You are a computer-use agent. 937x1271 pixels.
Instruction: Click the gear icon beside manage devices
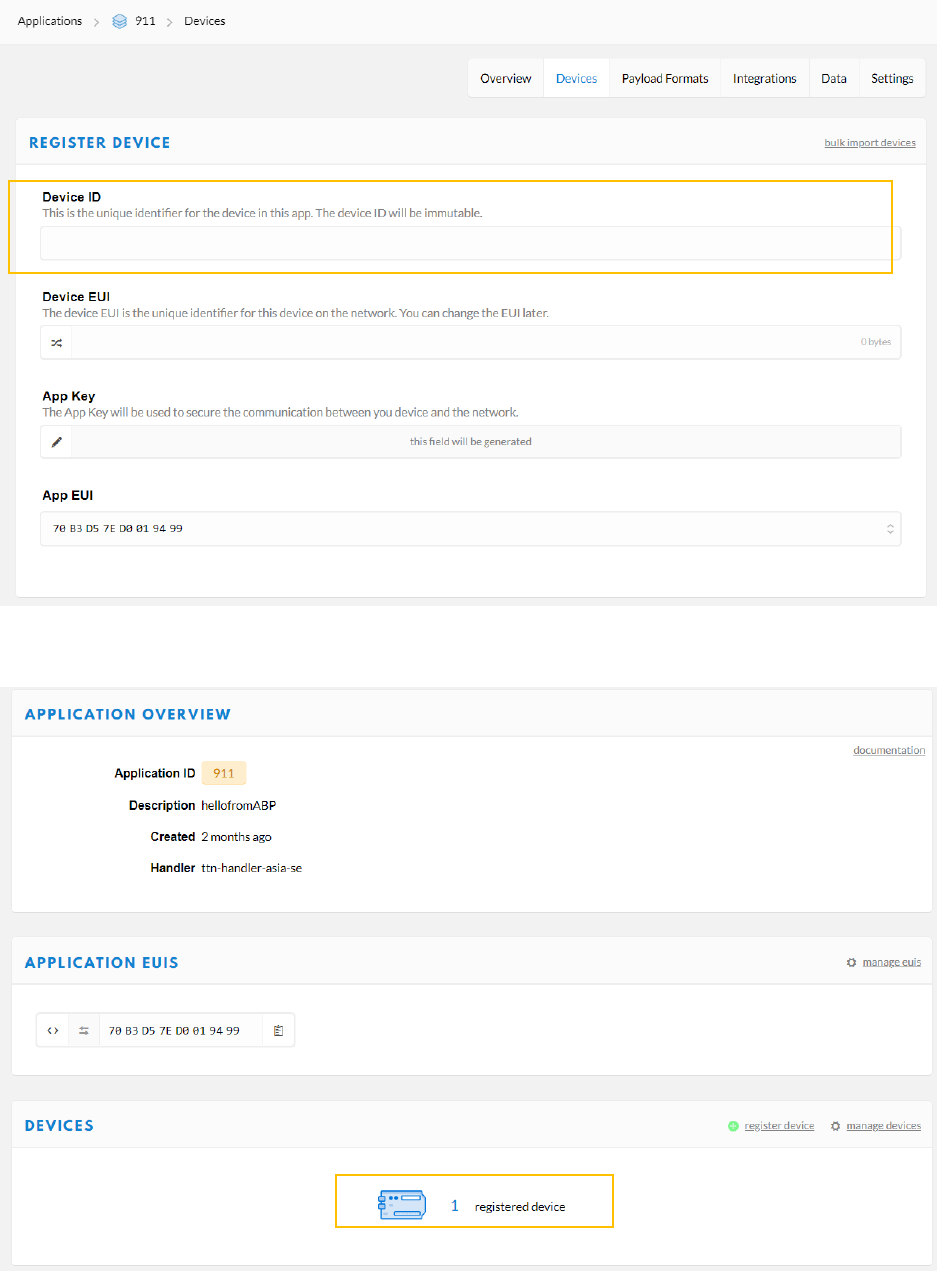[835, 1126]
